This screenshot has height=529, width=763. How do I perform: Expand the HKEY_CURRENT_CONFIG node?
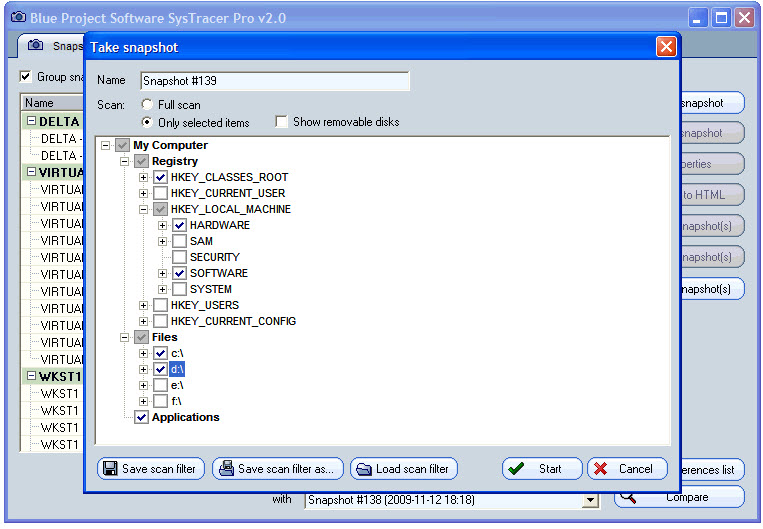(x=143, y=321)
